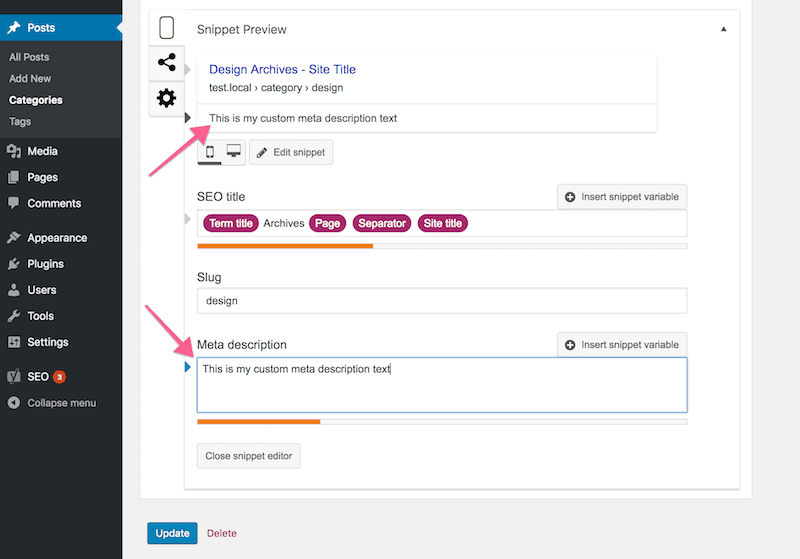Switch to mobile preview mode
Screen dimensions: 800x559
point(210,152)
